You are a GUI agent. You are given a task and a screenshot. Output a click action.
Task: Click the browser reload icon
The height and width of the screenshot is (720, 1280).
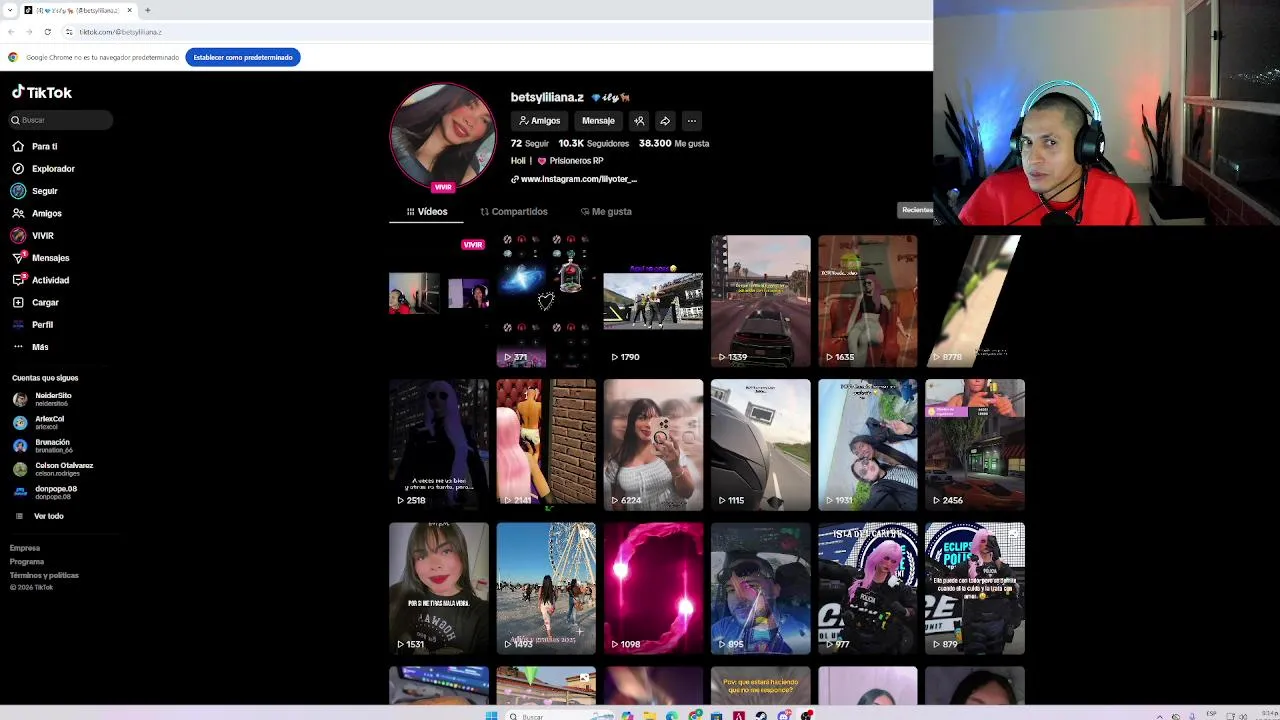(x=47, y=32)
